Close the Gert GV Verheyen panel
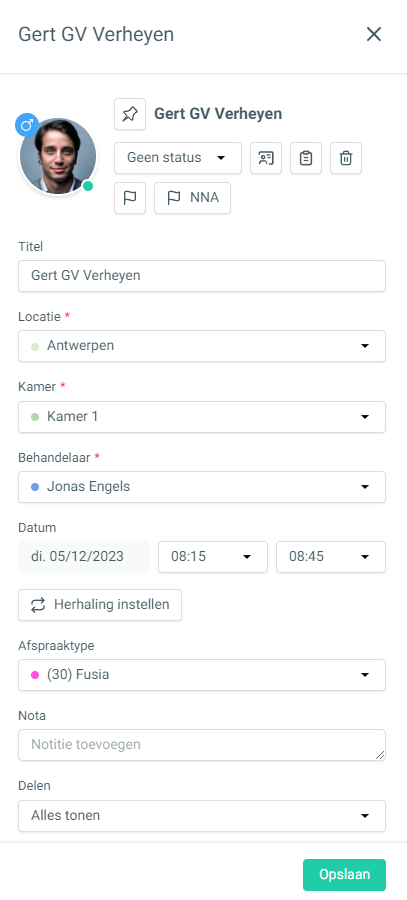This screenshot has width=407, height=900. pos(374,34)
